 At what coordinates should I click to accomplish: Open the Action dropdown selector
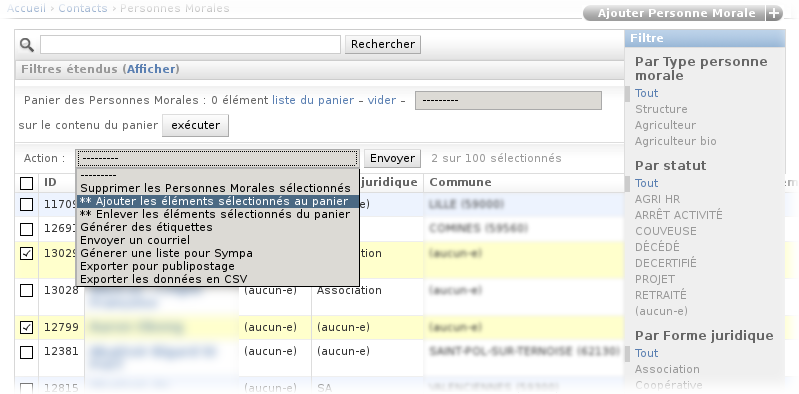tap(218, 159)
